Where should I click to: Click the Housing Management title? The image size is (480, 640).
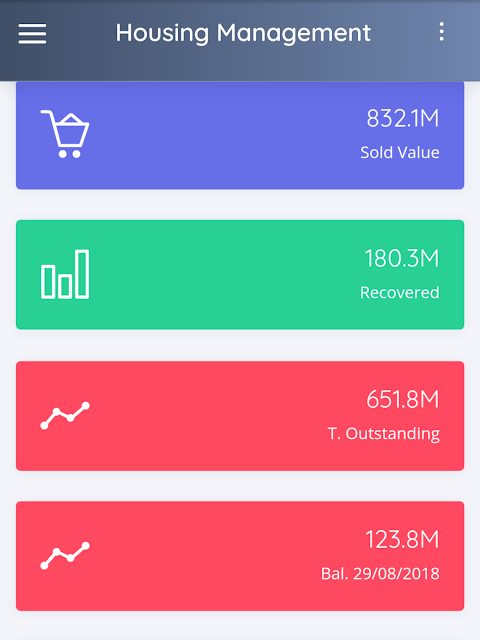pyautogui.click(x=243, y=33)
